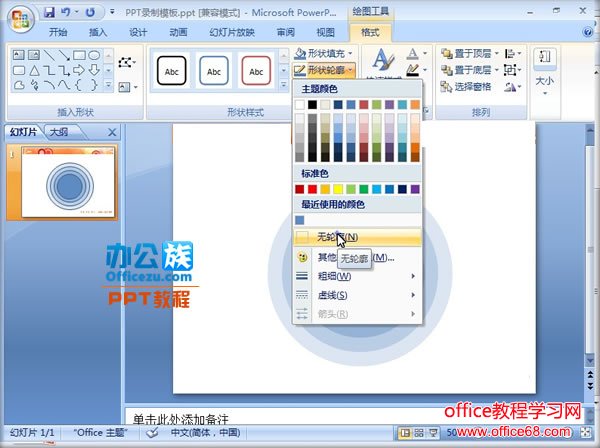The image size is (600, 448).
Task: Switch to the 幻灯片 pane tab
Action: [23, 132]
